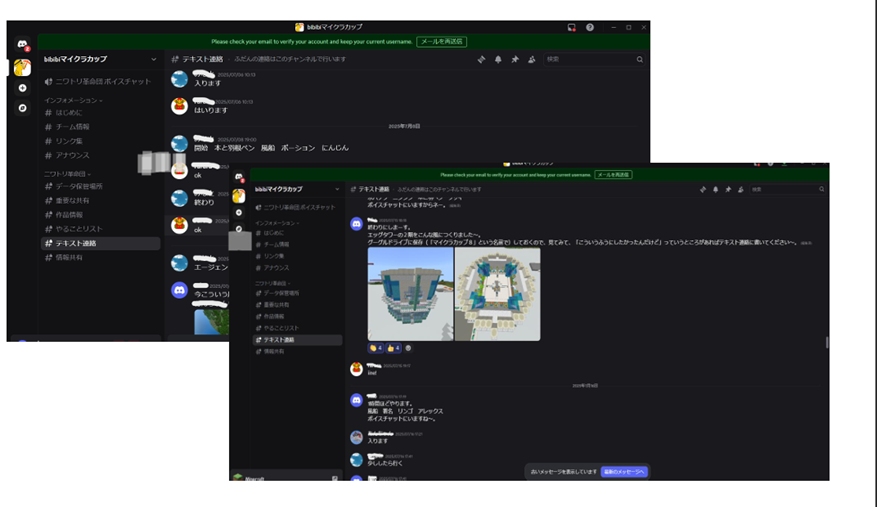Screen dimensions: 877x507
Task: Show pinned messages in back window
Action: pos(515,59)
